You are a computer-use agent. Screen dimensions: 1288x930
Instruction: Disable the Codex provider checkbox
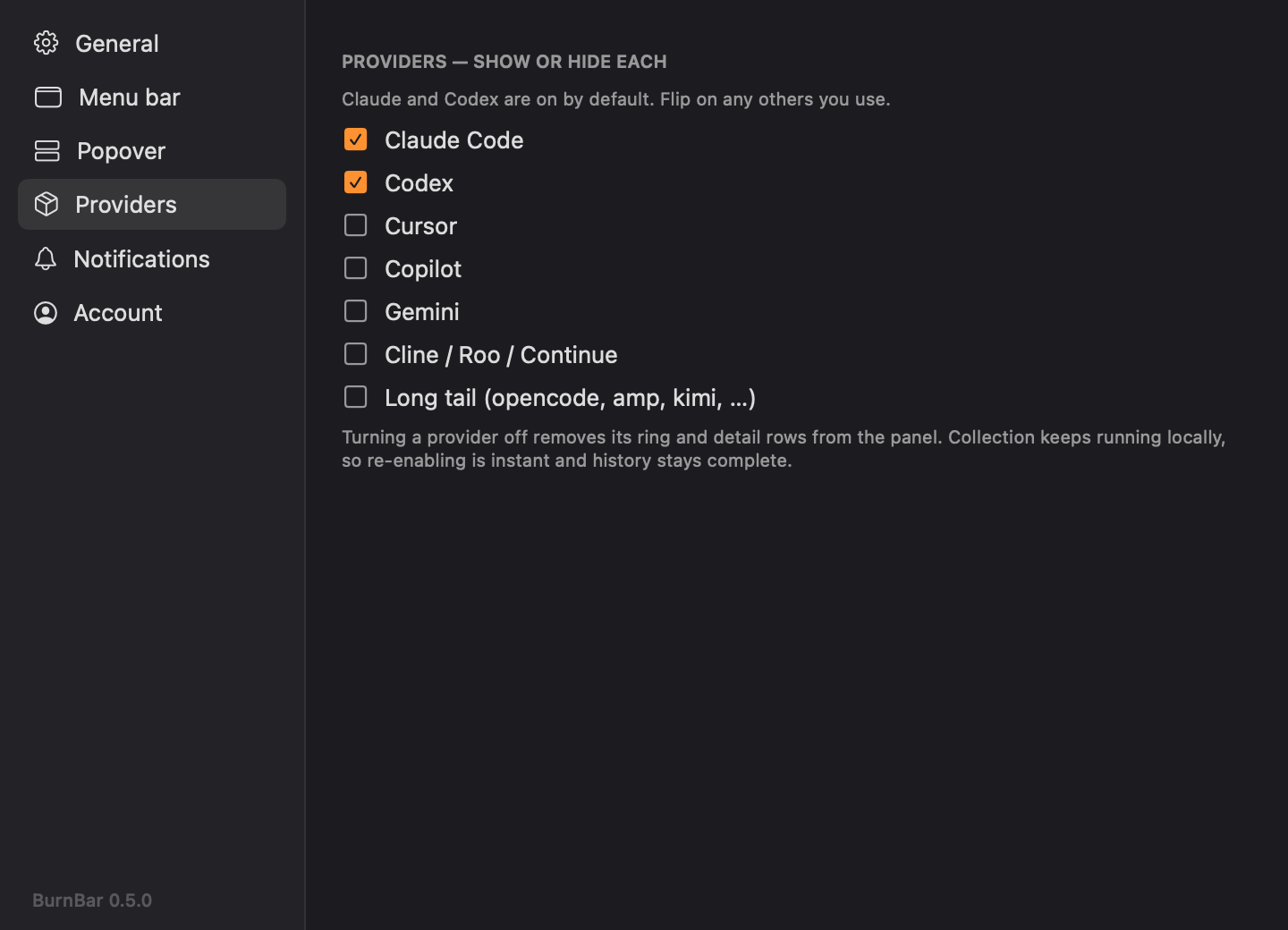pyautogui.click(x=356, y=182)
